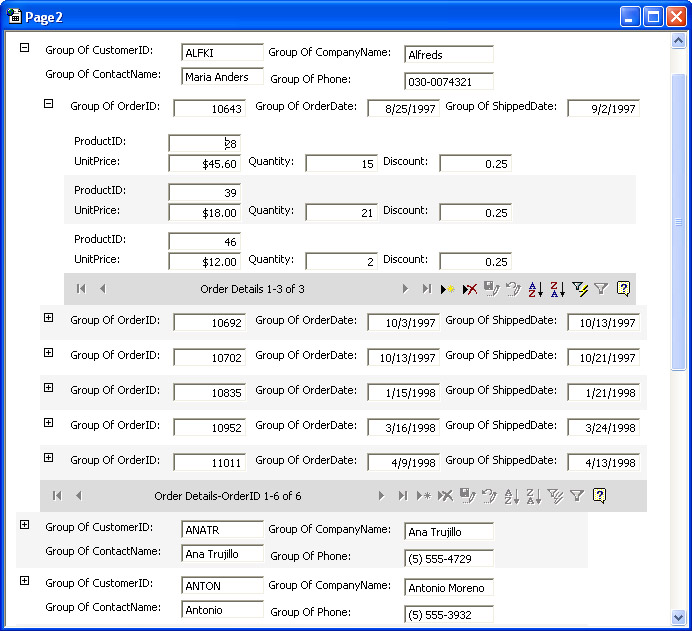Expand the ANATR customer group
The image size is (692, 631).
(25, 525)
